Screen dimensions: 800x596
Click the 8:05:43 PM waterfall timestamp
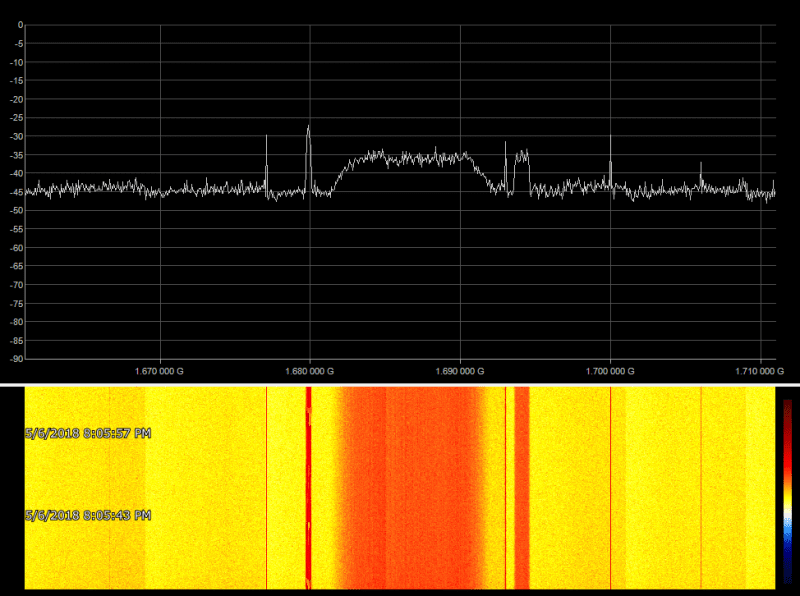[x=88, y=515]
